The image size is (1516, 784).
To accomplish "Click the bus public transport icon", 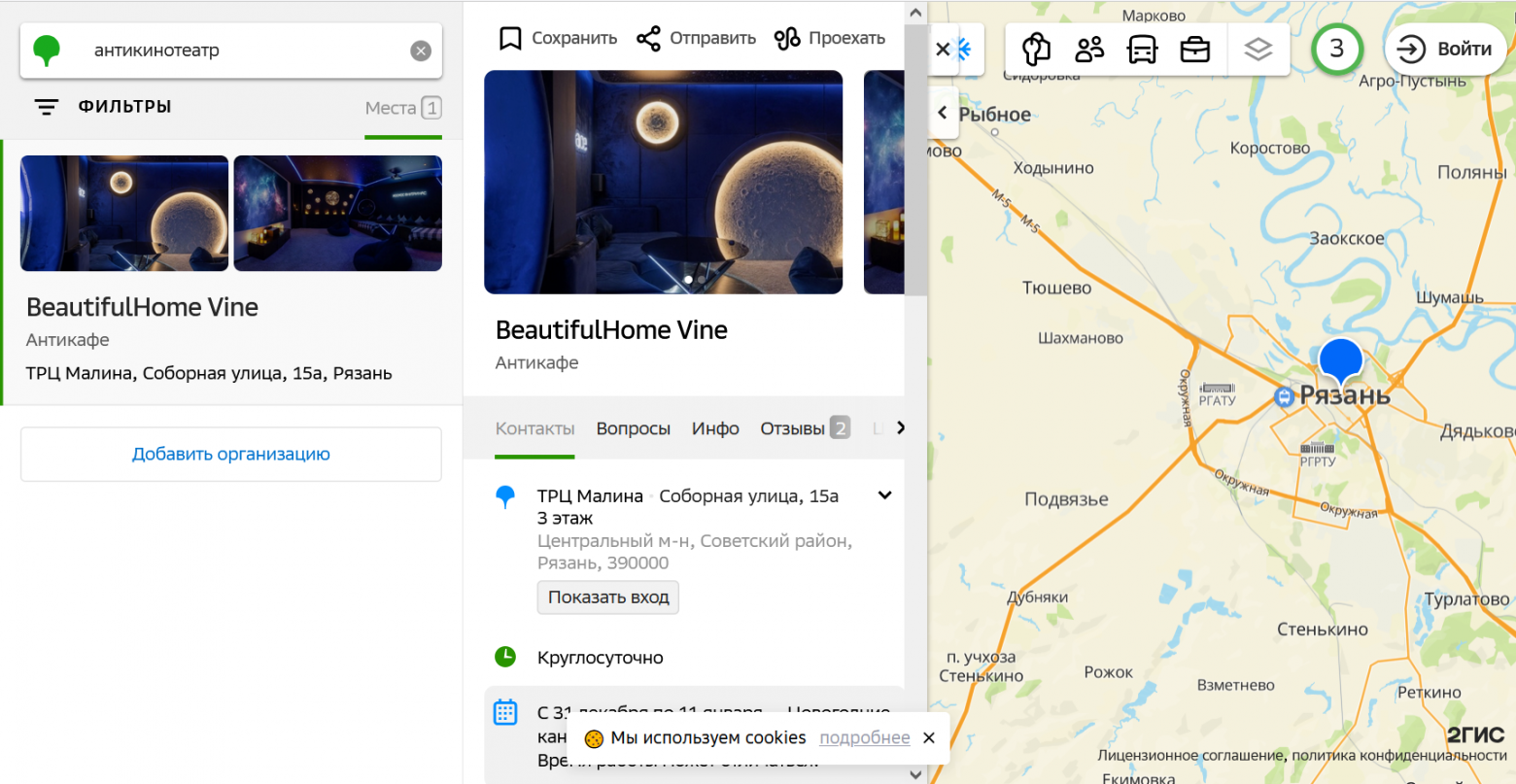I will [x=1142, y=50].
